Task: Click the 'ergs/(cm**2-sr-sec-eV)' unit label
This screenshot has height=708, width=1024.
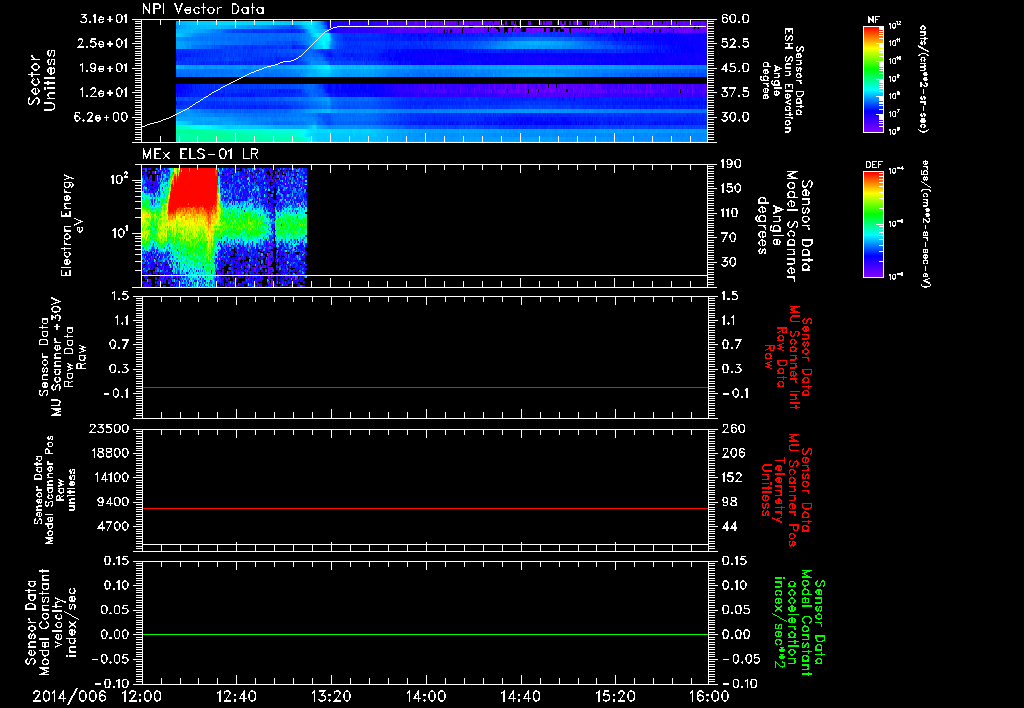Action: (x=925, y=224)
